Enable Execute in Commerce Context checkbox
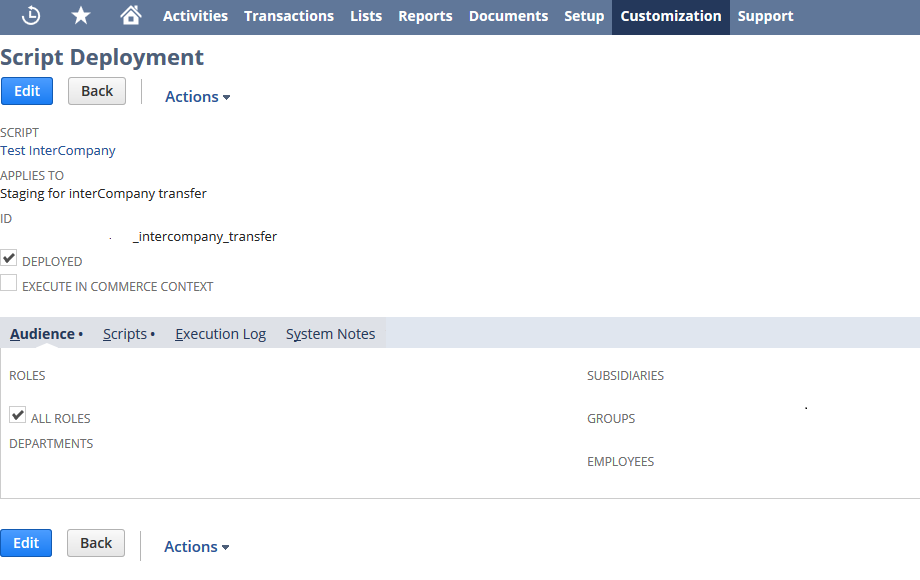Screen dimensions: 920x580 [x=10, y=284]
